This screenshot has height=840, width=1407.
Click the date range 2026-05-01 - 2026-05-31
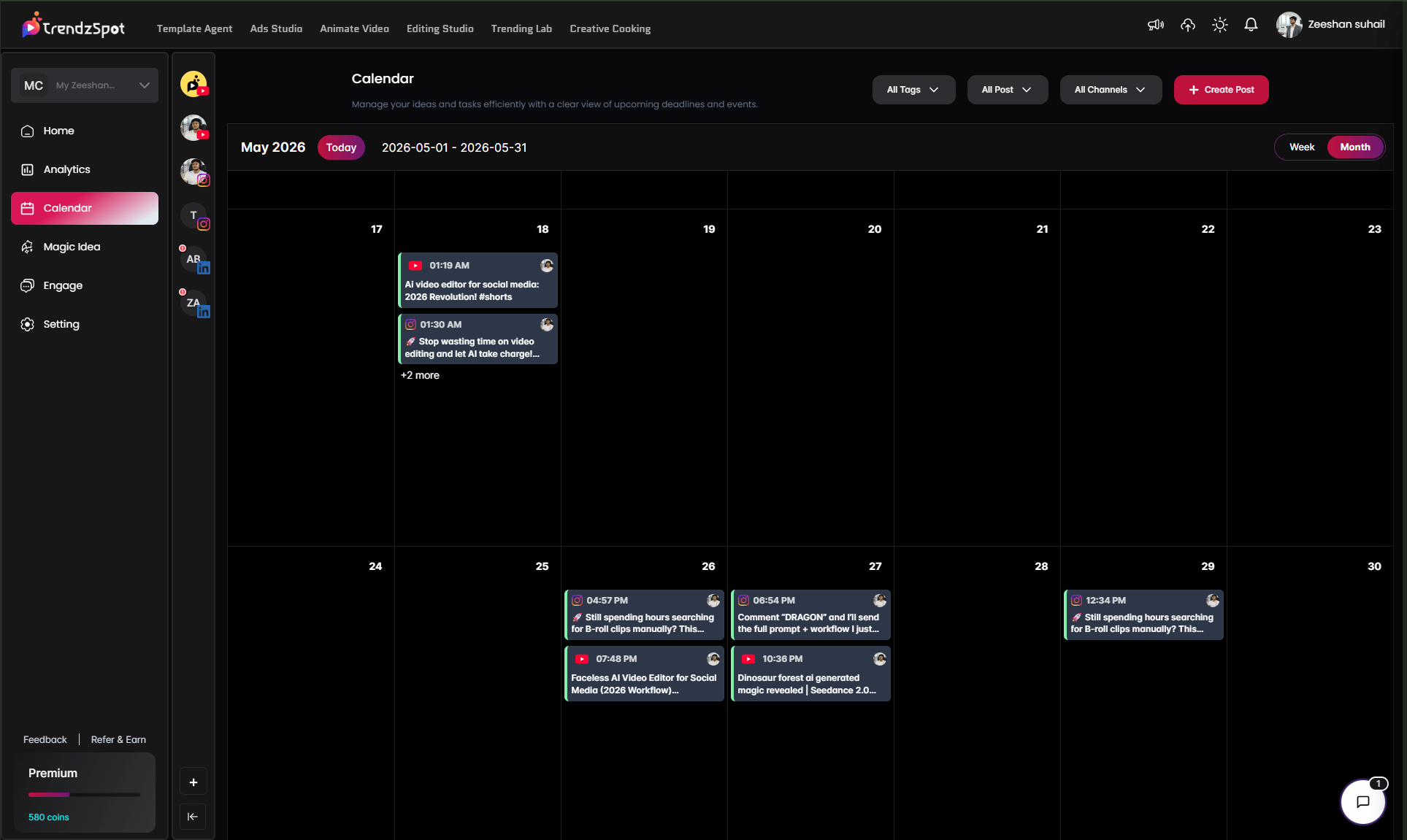454,147
